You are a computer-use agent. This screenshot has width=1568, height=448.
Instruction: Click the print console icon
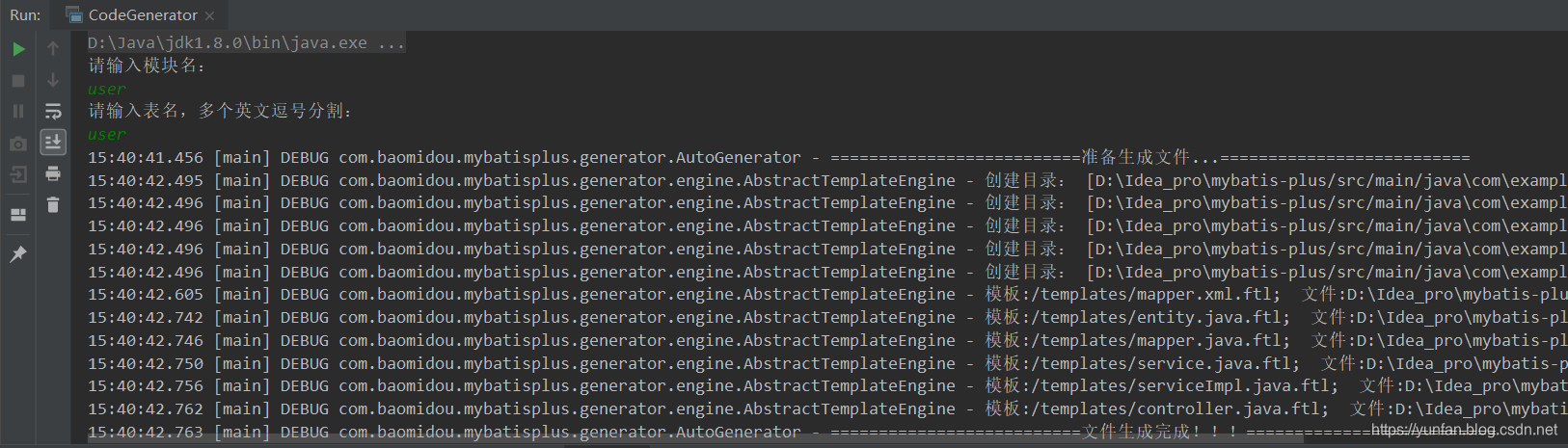pos(53,173)
